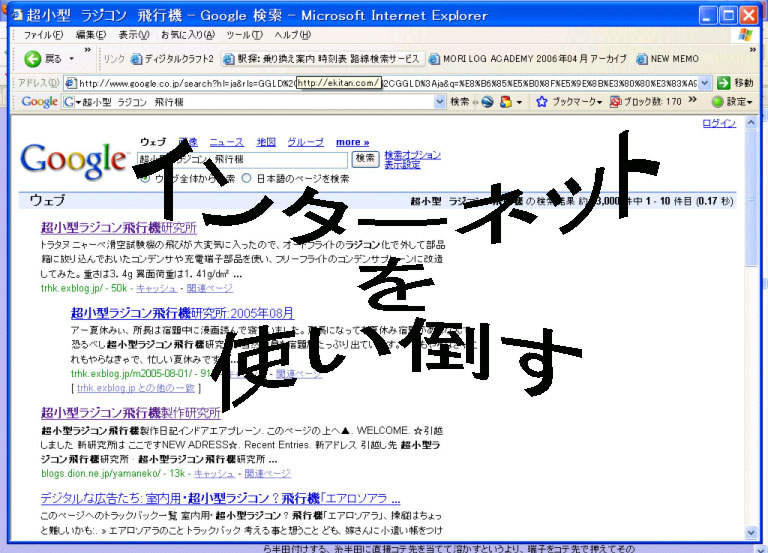This screenshot has height=553, width=768.
Task: Open the 設定 settings dropdown
Action: click(x=732, y=102)
